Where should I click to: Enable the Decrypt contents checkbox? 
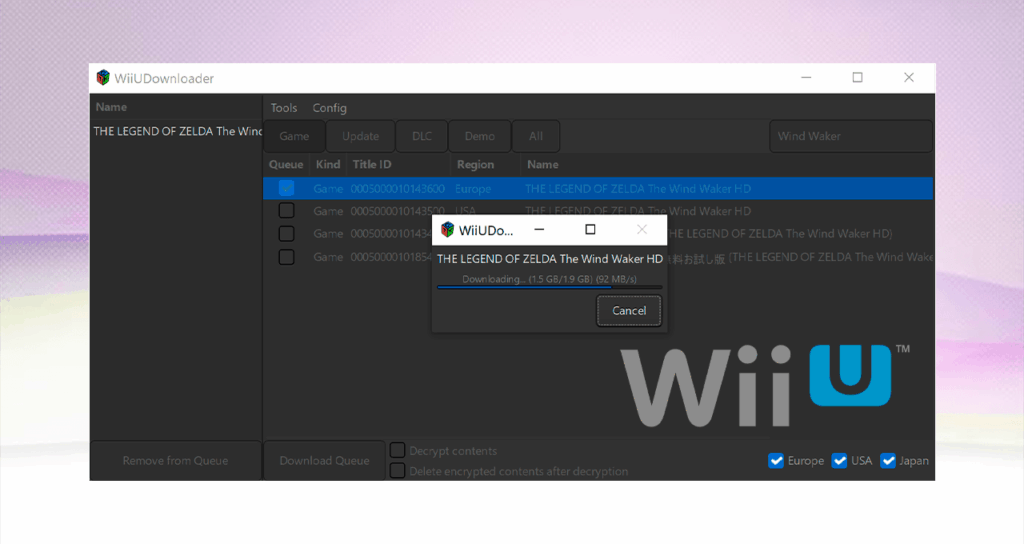pos(398,451)
